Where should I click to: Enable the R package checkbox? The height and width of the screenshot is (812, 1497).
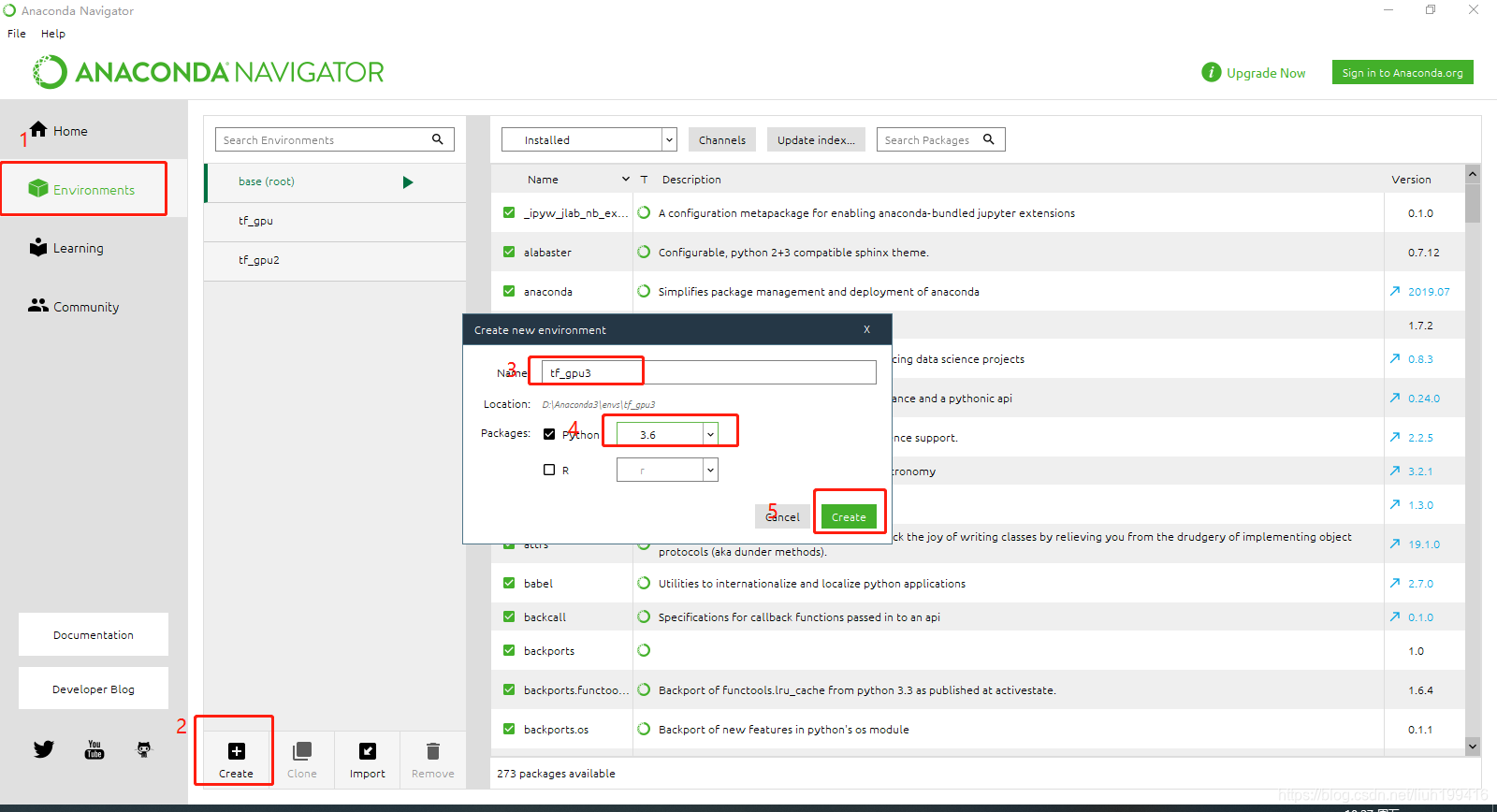[x=549, y=470]
